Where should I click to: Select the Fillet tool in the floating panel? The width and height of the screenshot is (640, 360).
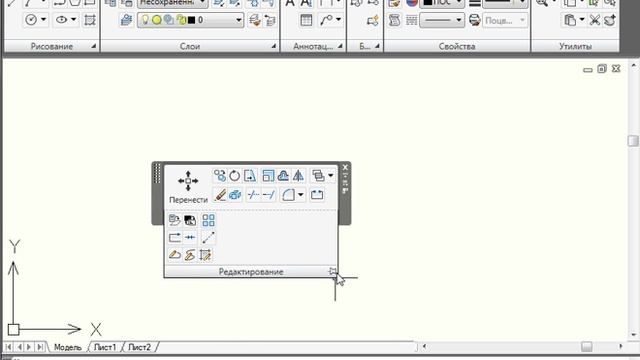point(288,195)
